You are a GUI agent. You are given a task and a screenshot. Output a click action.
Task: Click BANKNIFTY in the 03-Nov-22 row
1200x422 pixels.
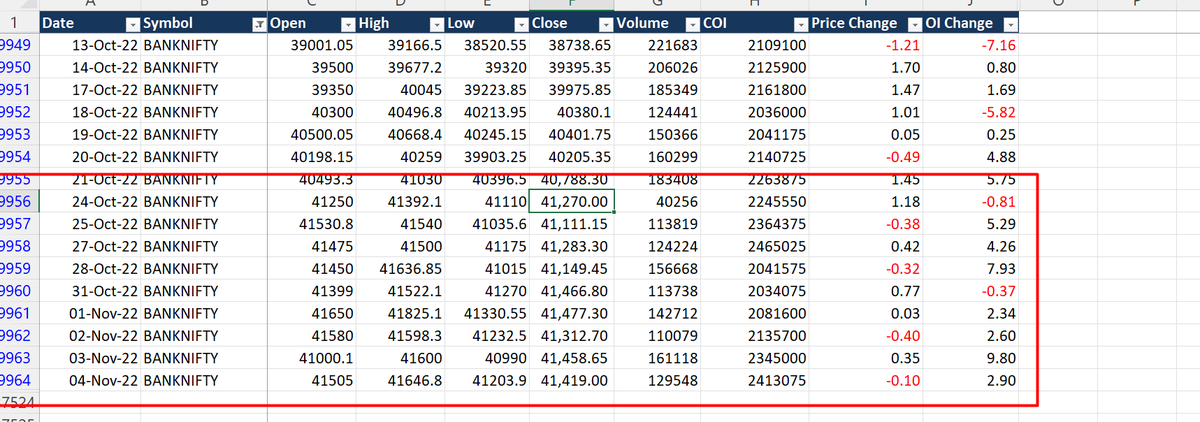click(x=181, y=358)
